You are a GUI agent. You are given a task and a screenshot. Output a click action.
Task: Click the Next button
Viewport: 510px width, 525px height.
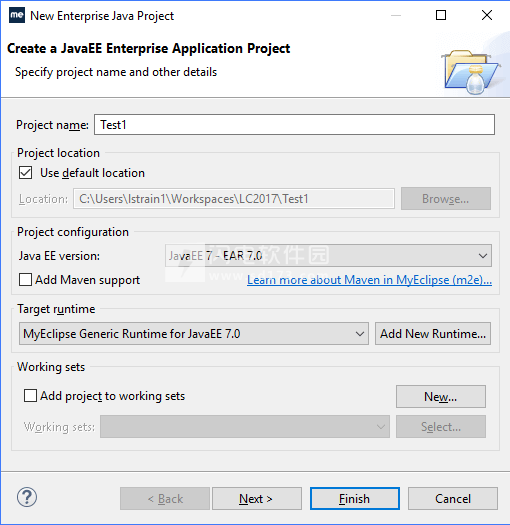[x=257, y=499]
